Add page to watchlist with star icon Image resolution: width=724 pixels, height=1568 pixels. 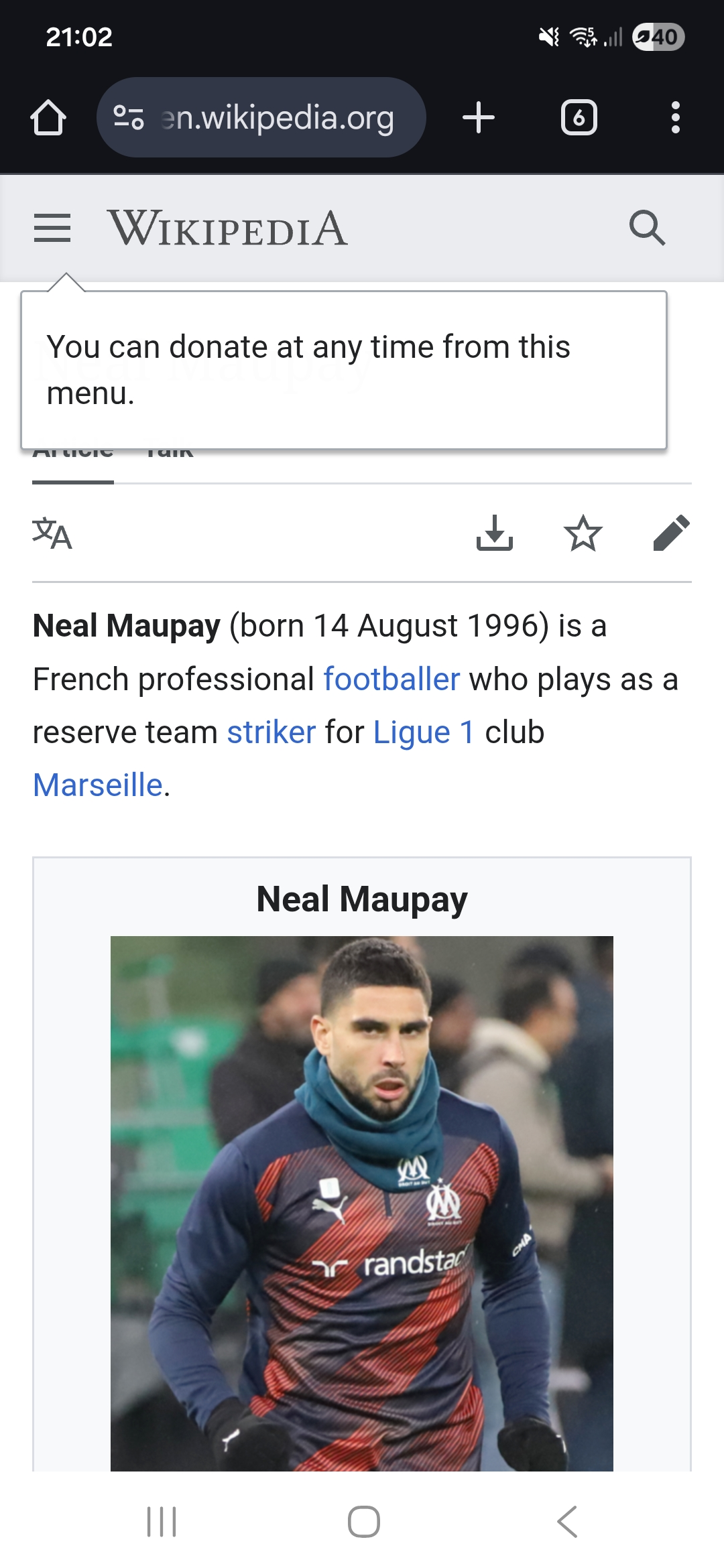pos(583,533)
